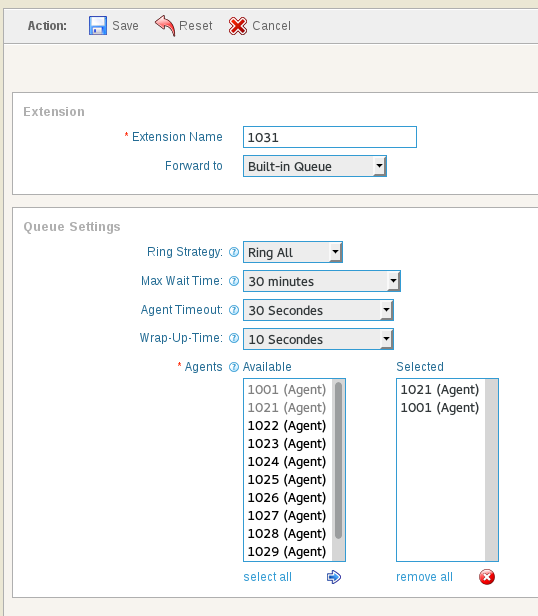Open Agents help question icon
Viewport: 538px width, 616px height.
tap(234, 367)
